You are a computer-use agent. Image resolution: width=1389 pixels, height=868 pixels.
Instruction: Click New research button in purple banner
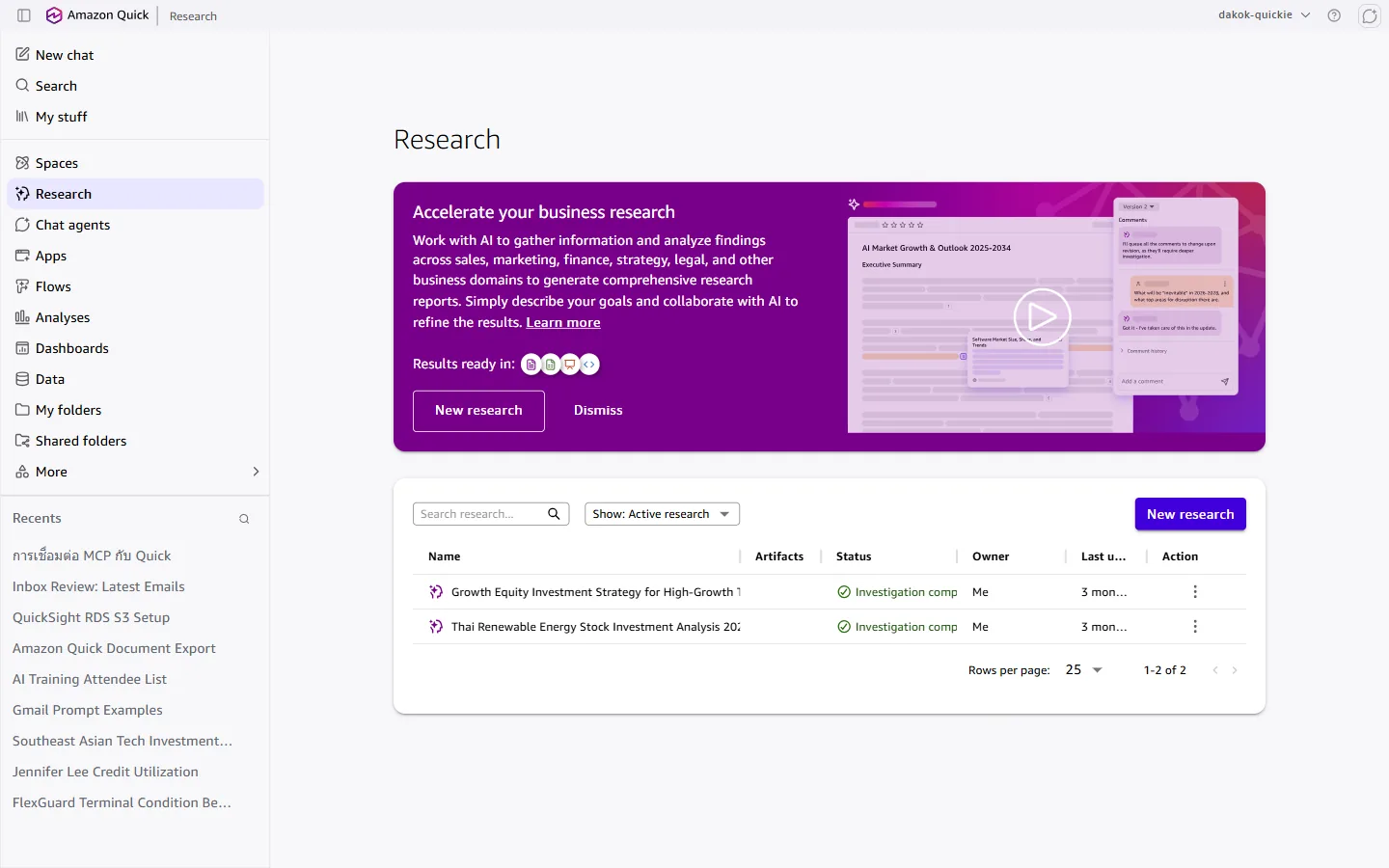coord(478,411)
